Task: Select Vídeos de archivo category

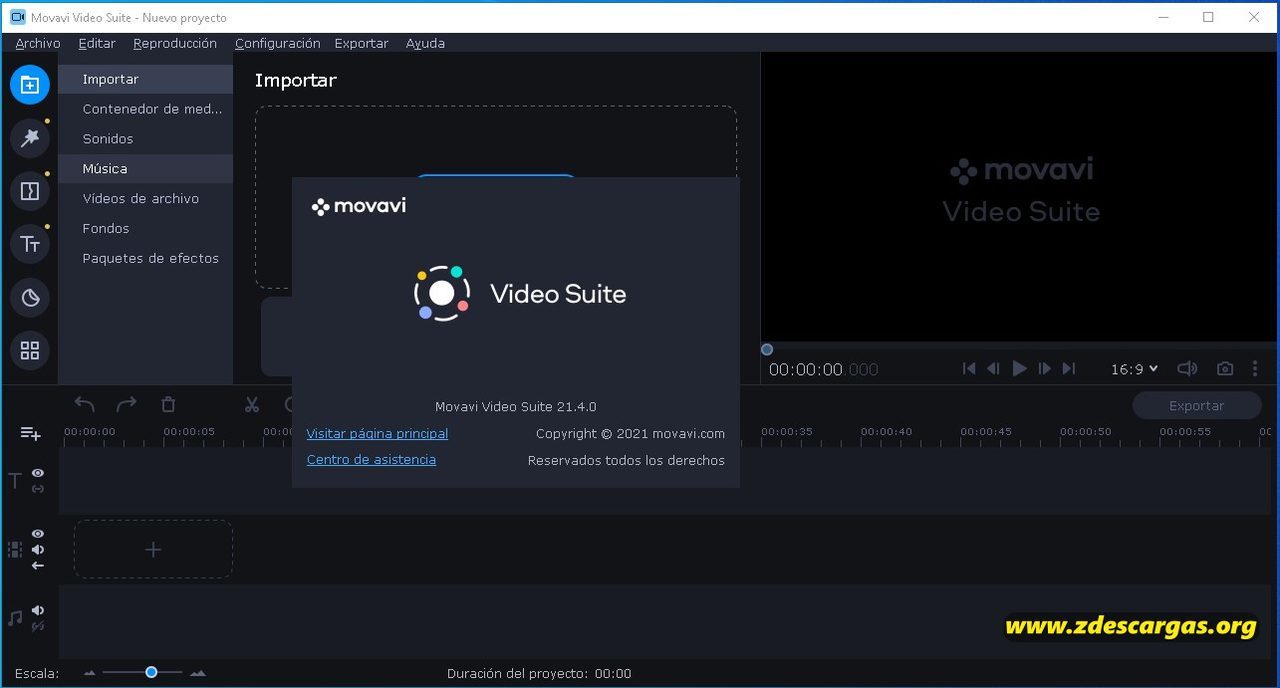Action: pos(145,199)
